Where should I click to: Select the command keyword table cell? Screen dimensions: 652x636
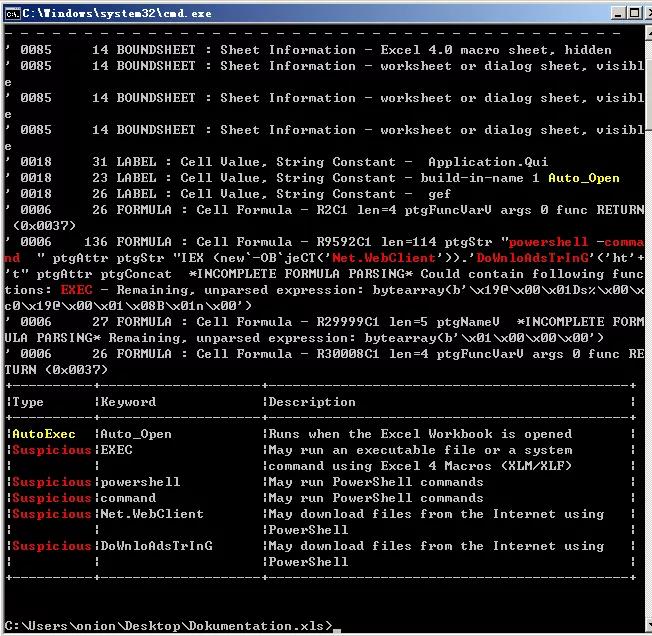[128, 498]
